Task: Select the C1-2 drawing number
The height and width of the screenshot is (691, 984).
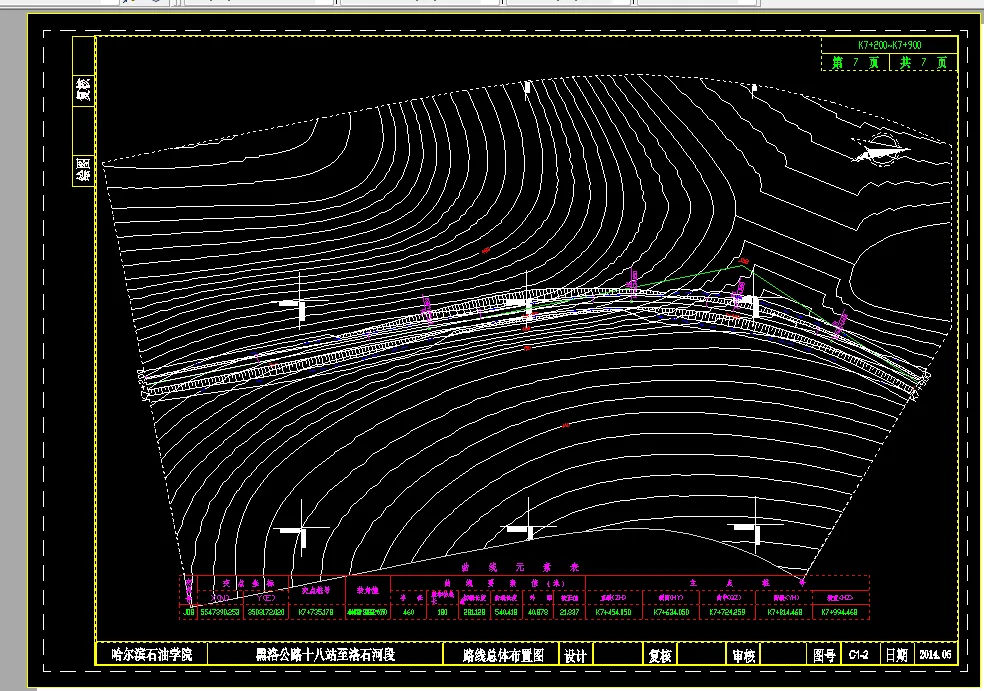Action: pos(858,655)
